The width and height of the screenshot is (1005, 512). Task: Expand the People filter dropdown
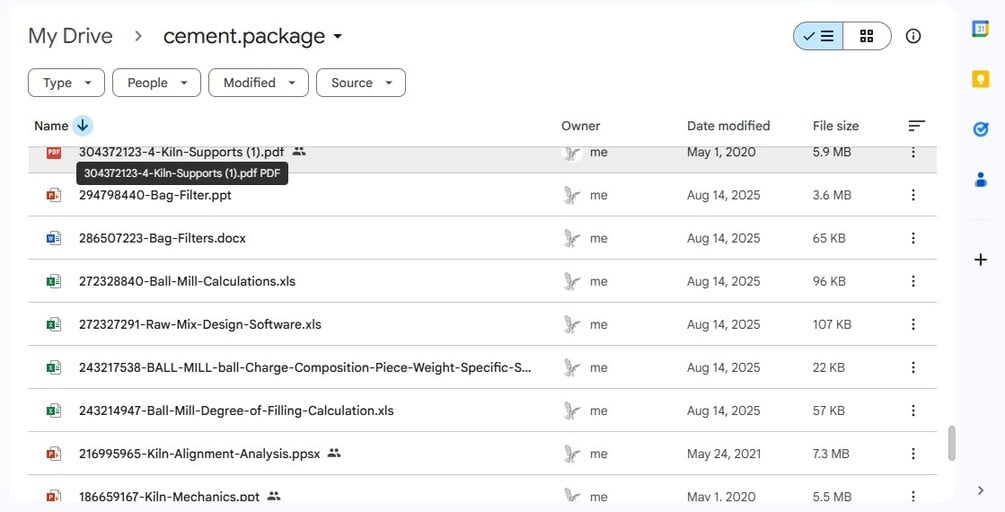[x=156, y=83]
